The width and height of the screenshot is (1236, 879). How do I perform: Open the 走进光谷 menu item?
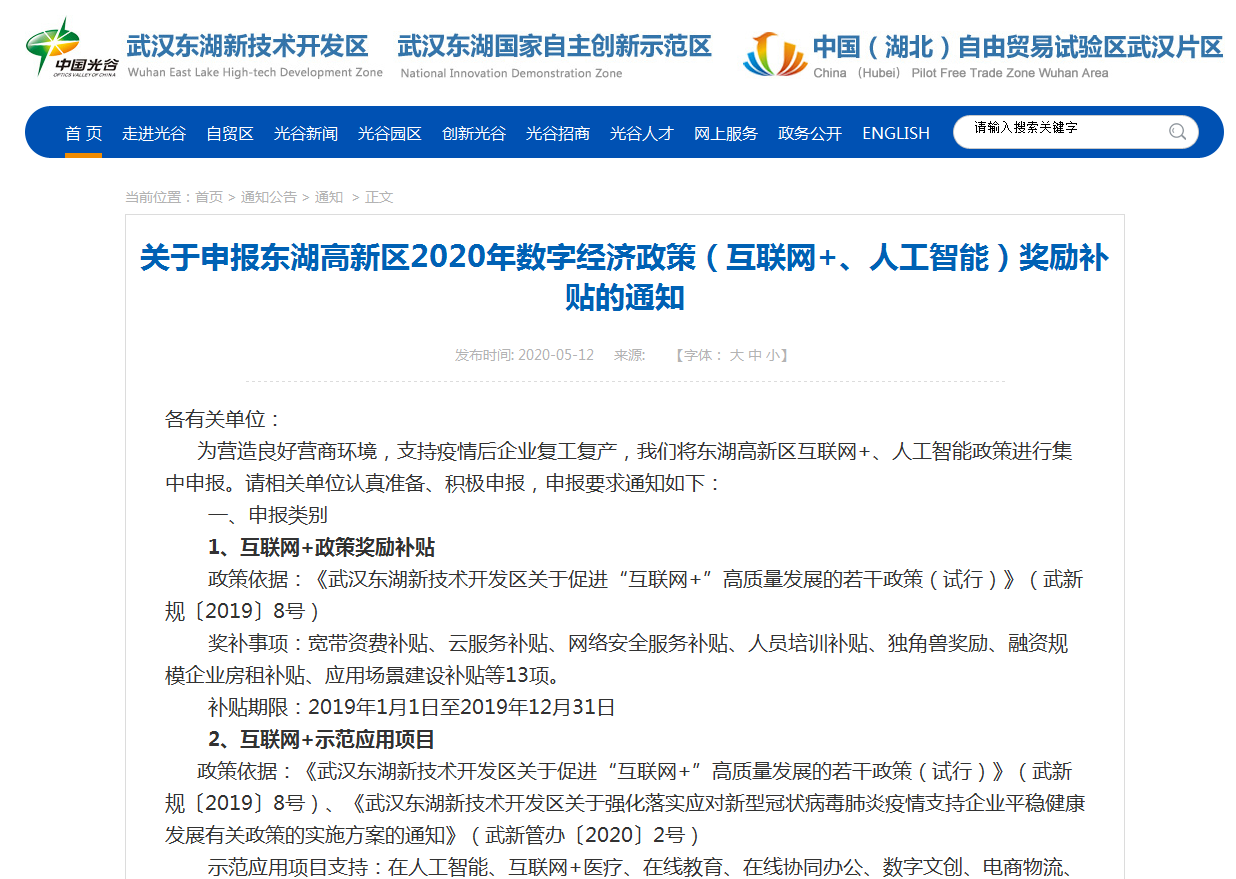(154, 133)
